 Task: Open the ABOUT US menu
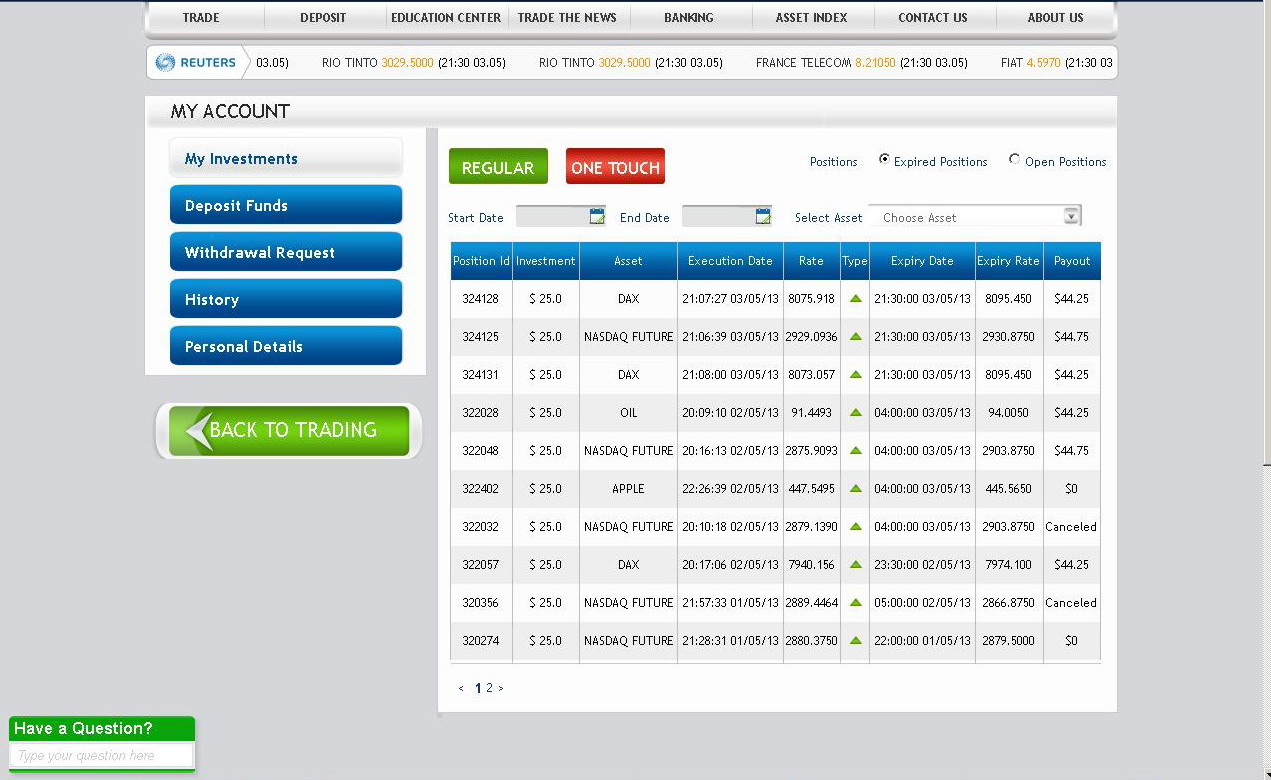(x=1055, y=17)
